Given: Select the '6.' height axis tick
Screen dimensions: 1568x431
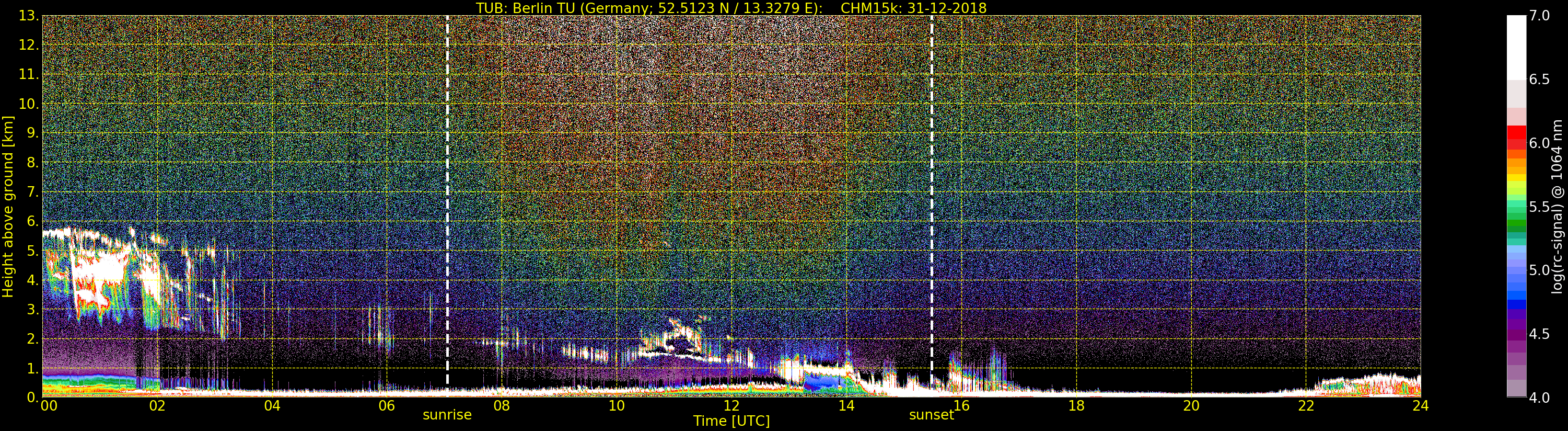Looking at the screenshot, I should pos(32,221).
